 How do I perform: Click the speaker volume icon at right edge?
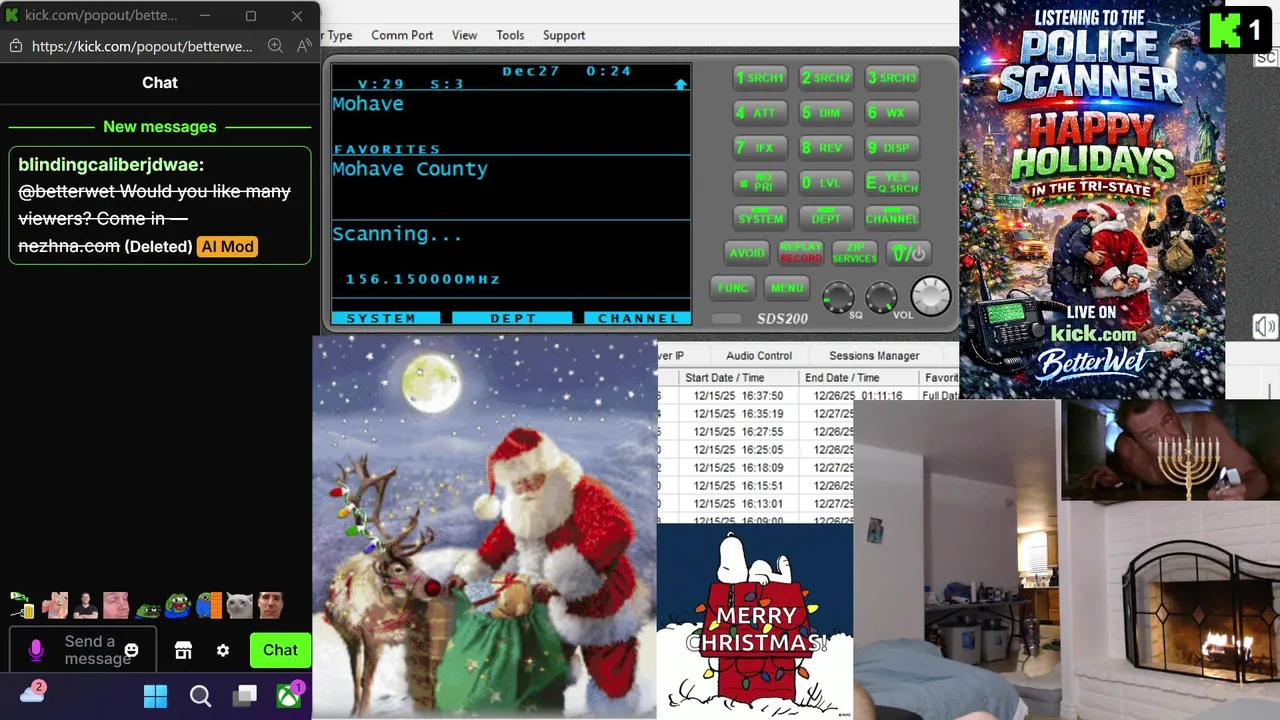click(x=1265, y=327)
